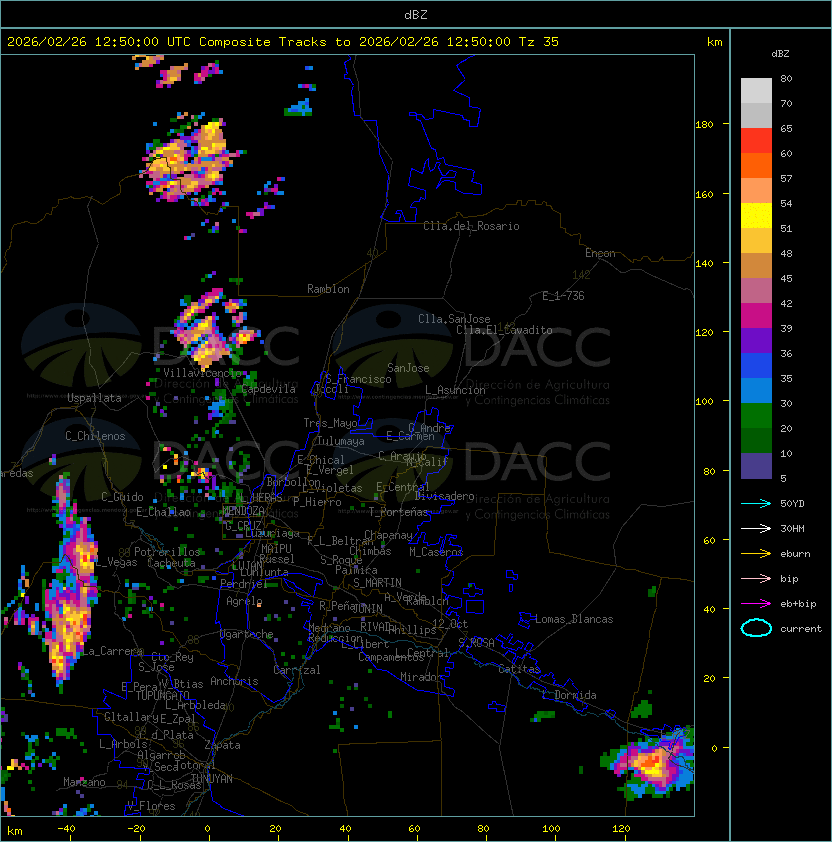
Task: Click the magenta eb+bip arrow symbol
Action: tap(756, 604)
